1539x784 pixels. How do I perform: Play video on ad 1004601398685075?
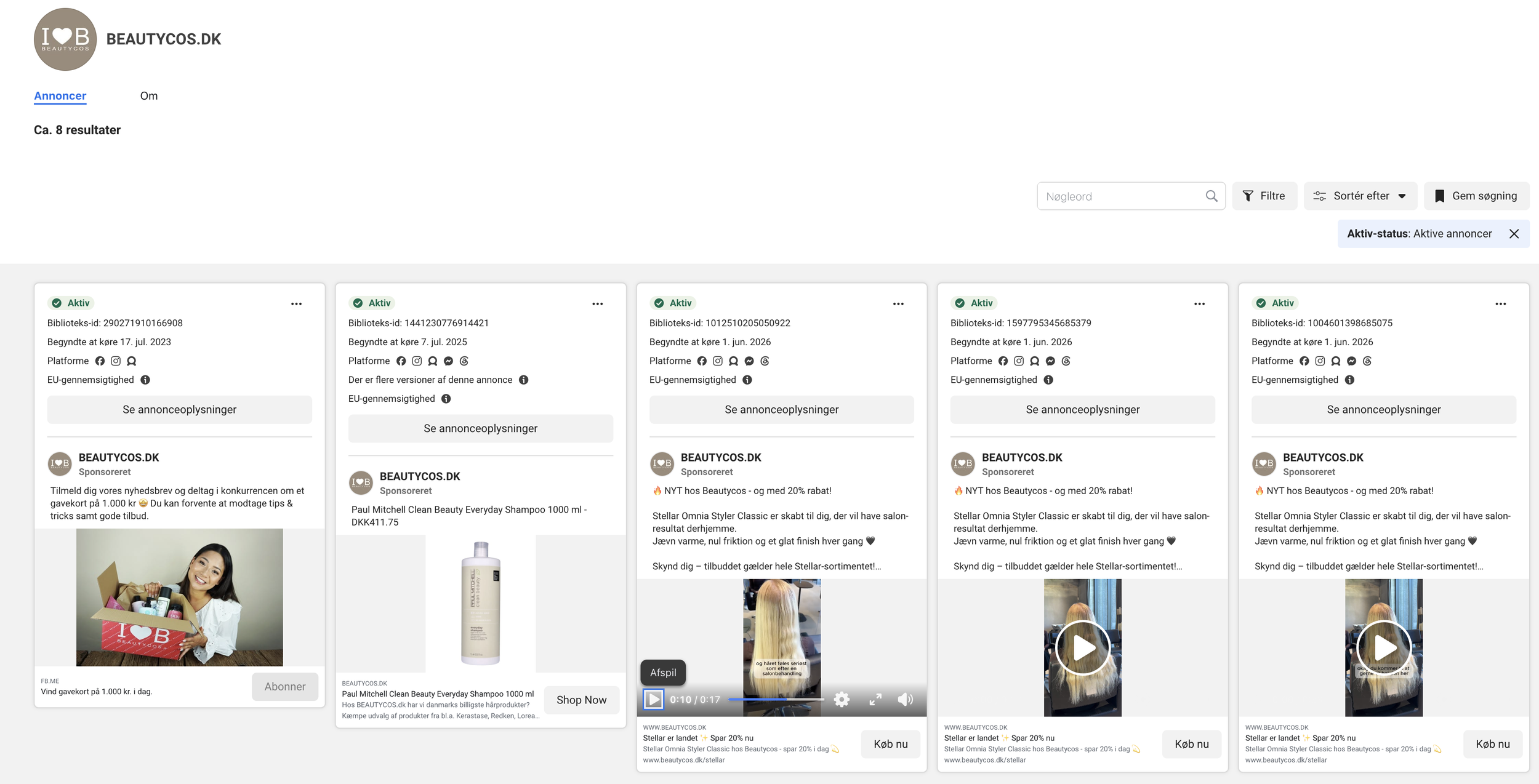click(x=1384, y=648)
